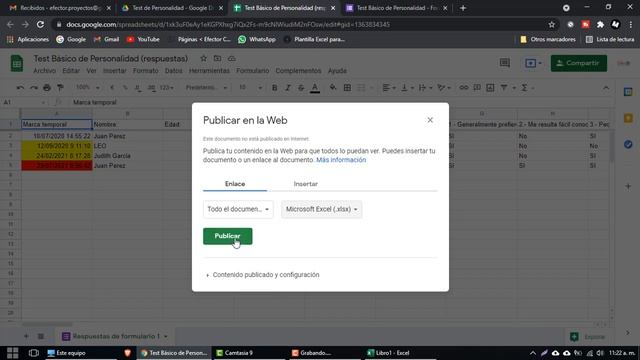Click the Insert chart icon
The height and width of the screenshot is (360, 640).
[490, 88]
